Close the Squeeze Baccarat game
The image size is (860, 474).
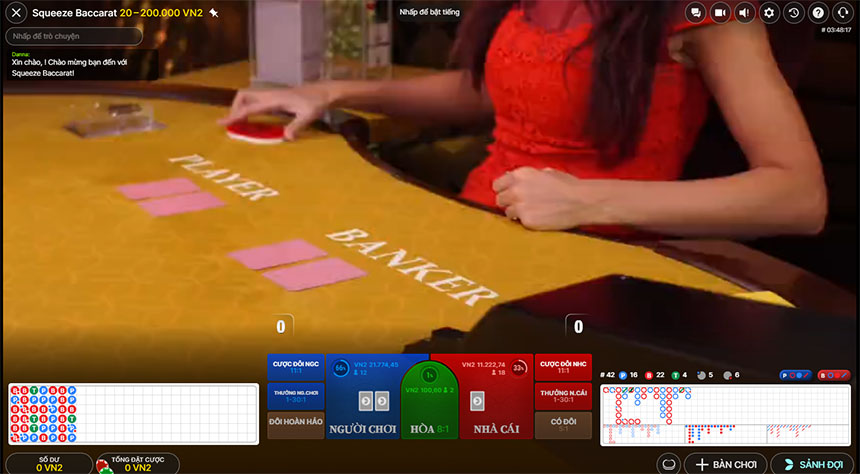tap(16, 13)
